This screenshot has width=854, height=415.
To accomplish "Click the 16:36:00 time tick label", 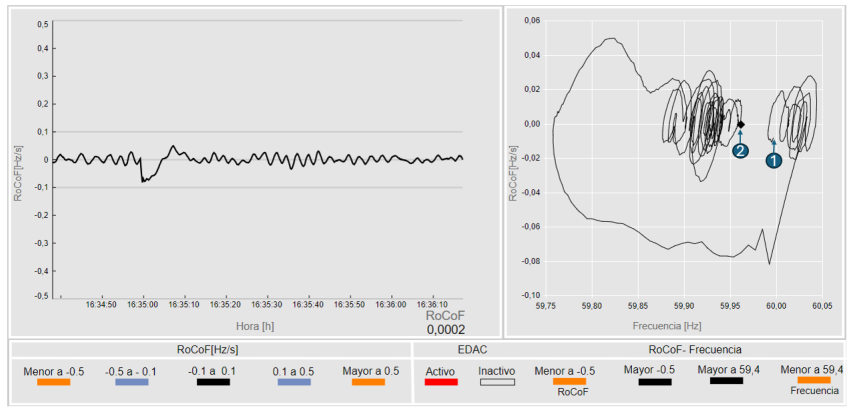I will point(392,304).
